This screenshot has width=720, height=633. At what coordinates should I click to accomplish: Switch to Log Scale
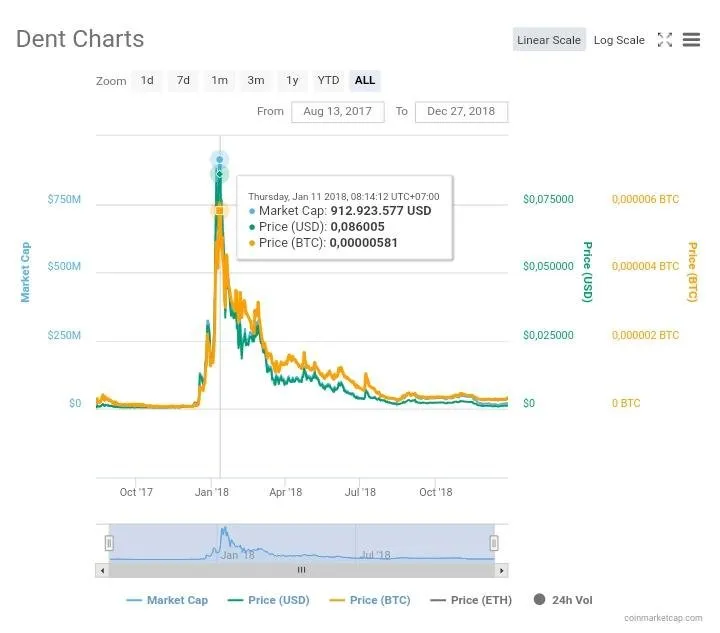click(x=619, y=40)
